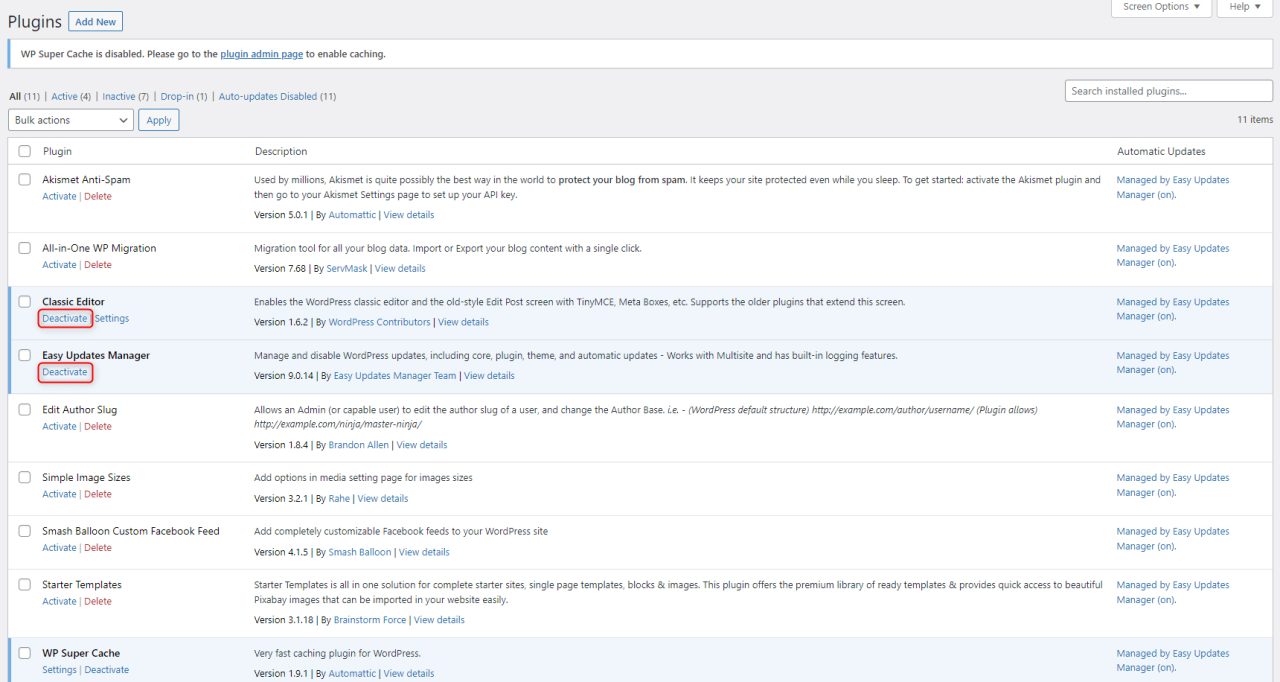Viewport: 1280px width, 682px height.
Task: Click the Add New plugin button
Action: pos(95,21)
